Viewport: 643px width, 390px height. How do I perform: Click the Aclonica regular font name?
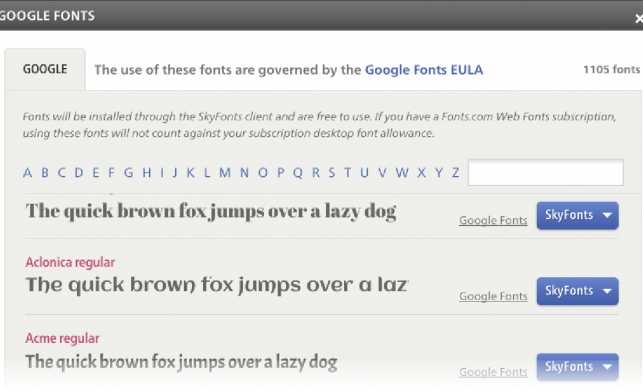[x=70, y=262]
